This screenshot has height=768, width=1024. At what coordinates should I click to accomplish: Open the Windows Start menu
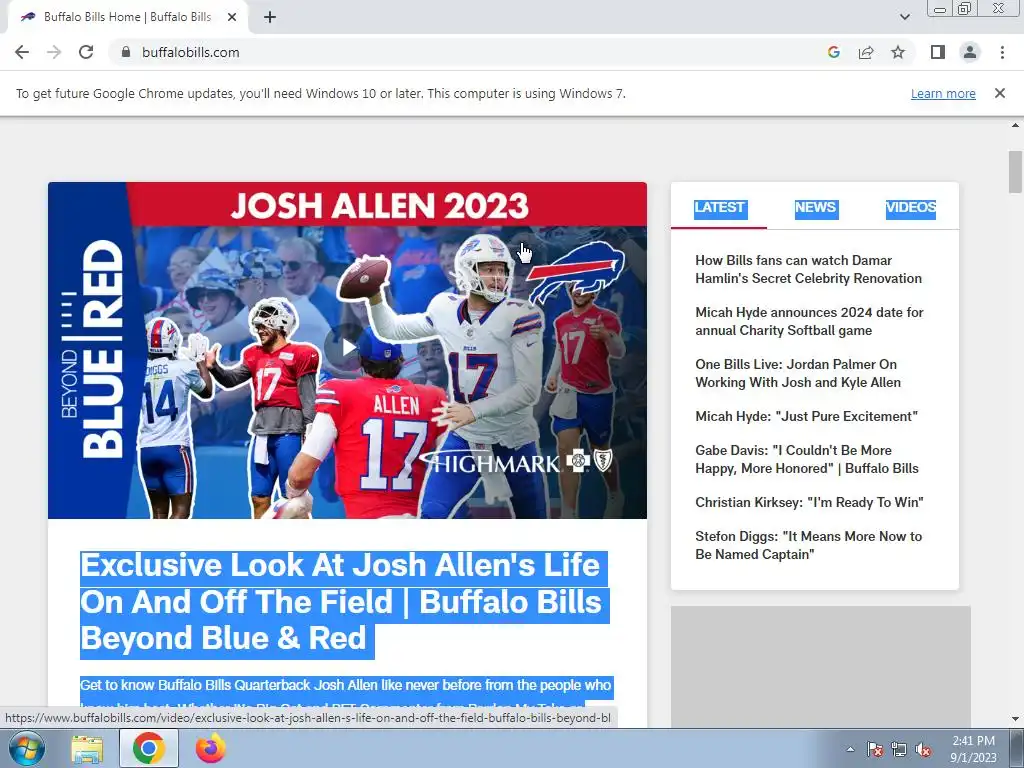(x=26, y=748)
